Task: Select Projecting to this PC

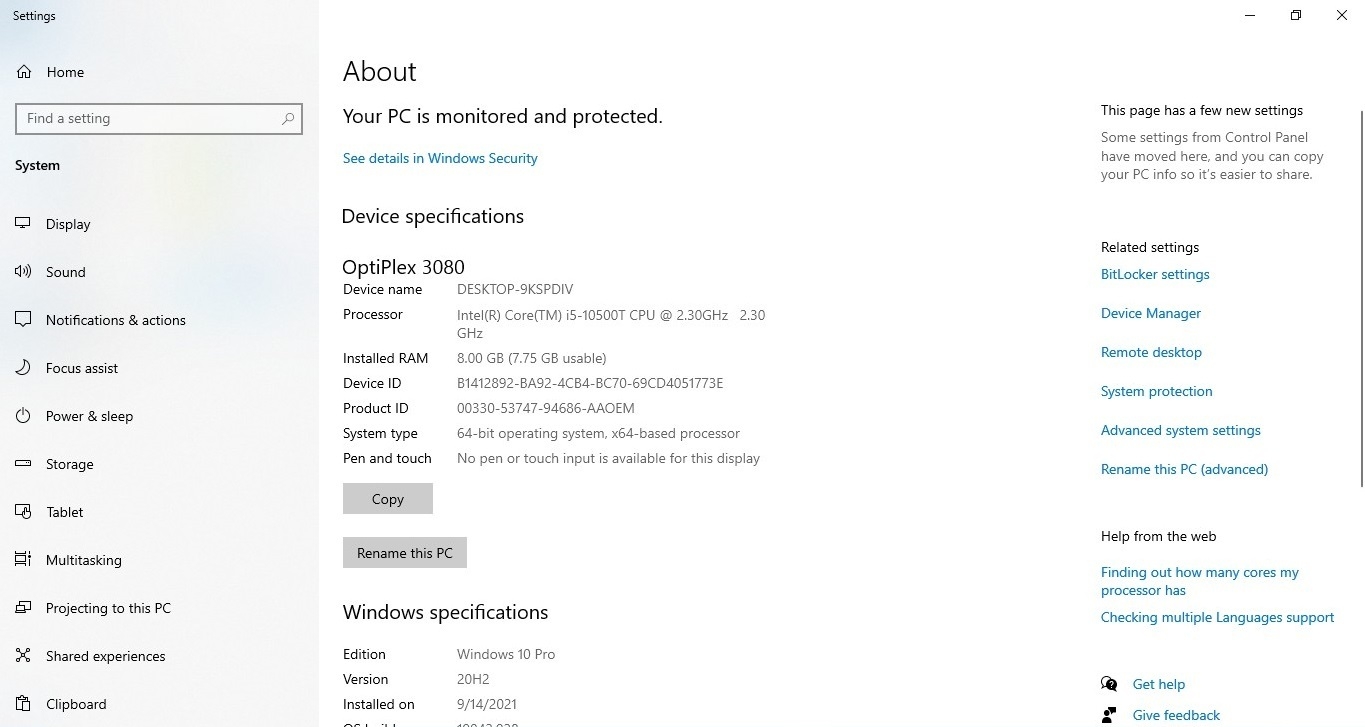Action: coord(108,608)
